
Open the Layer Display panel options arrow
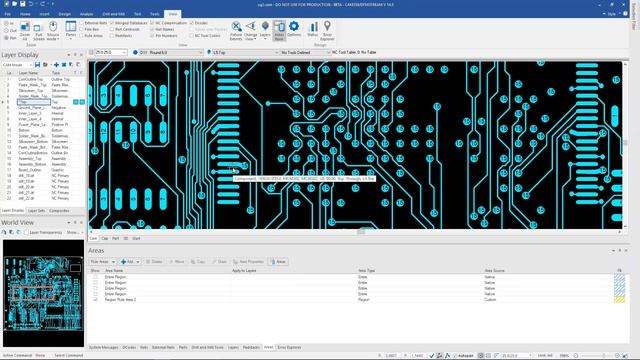69,55
